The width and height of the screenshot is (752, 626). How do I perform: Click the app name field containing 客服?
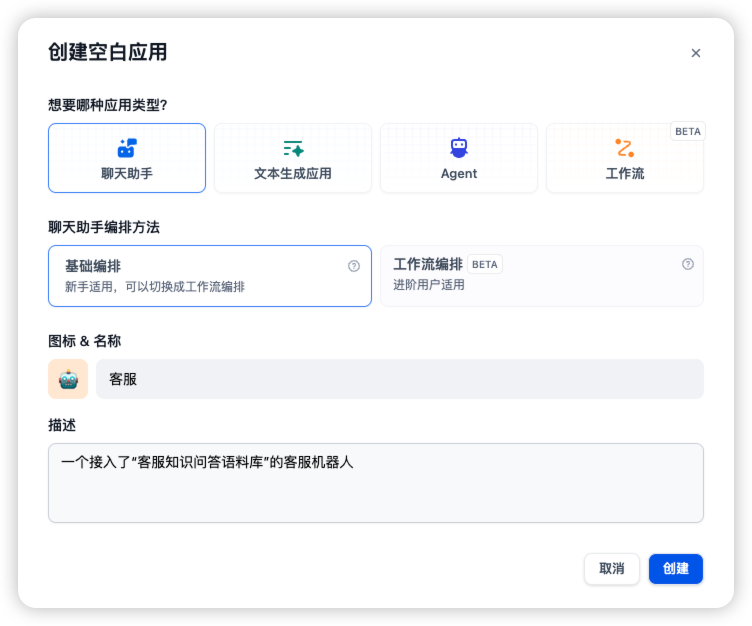point(400,379)
